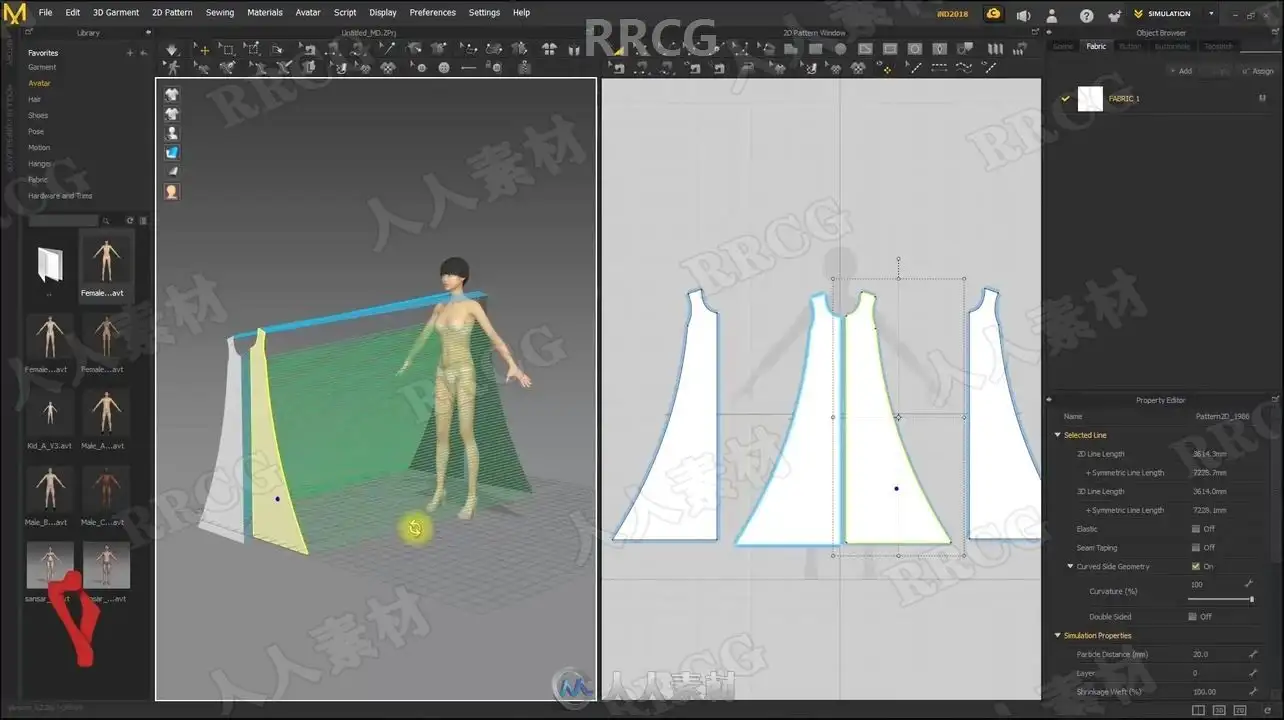Enable the Seam Taping checkbox
Viewport: 1284px width, 720px height.
click(1196, 548)
